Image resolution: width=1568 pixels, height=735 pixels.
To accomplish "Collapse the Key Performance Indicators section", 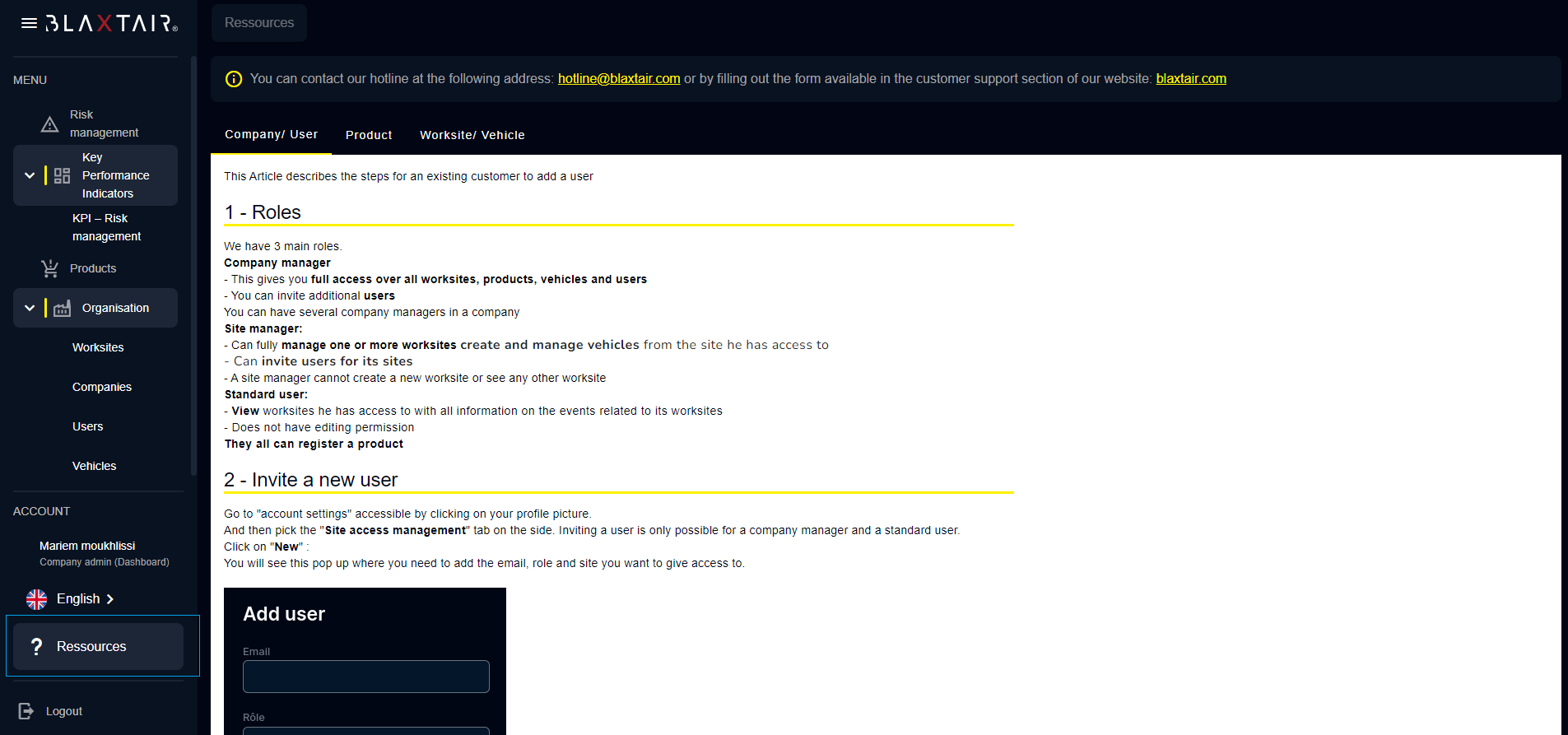I will point(30,175).
